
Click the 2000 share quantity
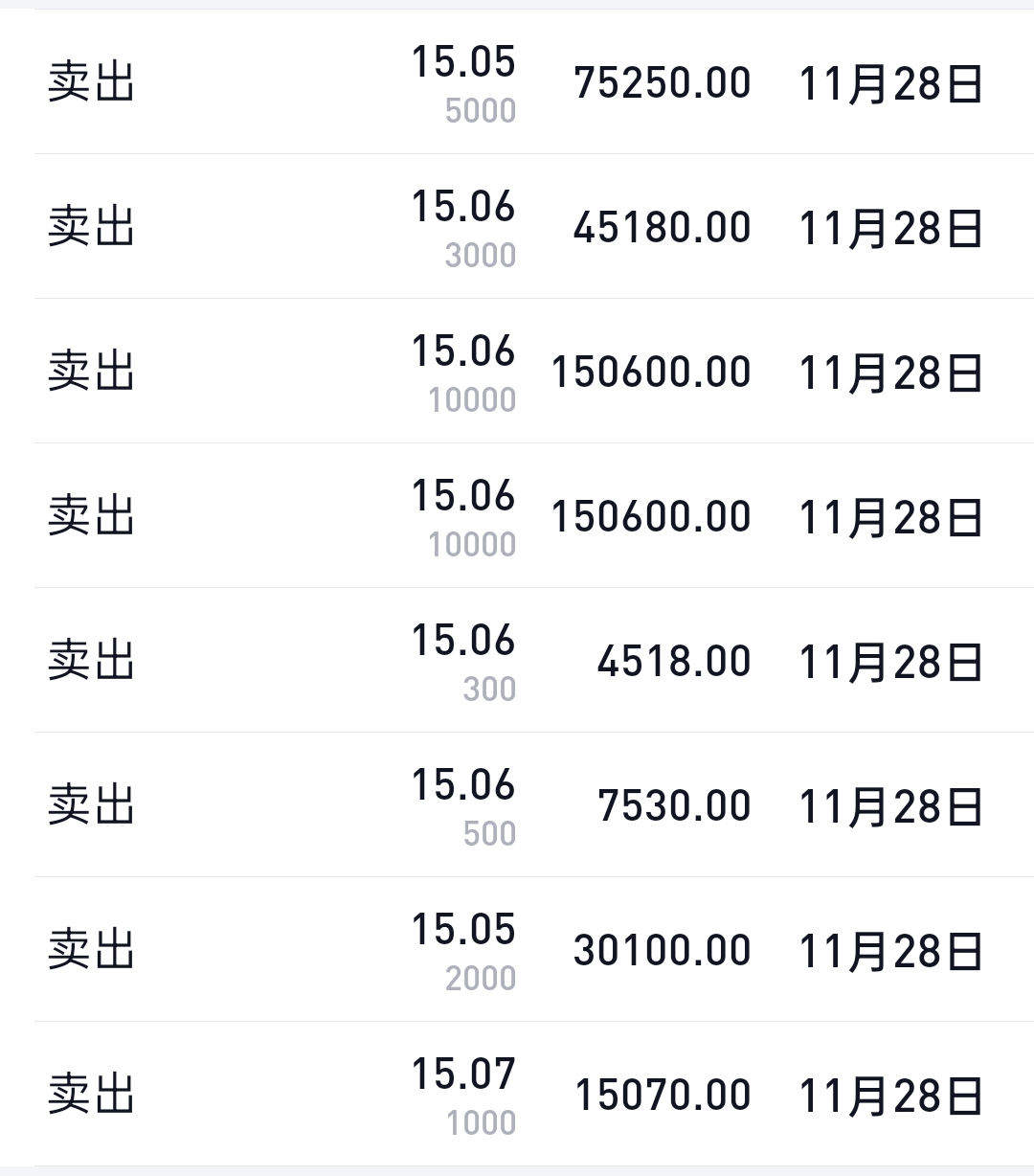[x=481, y=979]
